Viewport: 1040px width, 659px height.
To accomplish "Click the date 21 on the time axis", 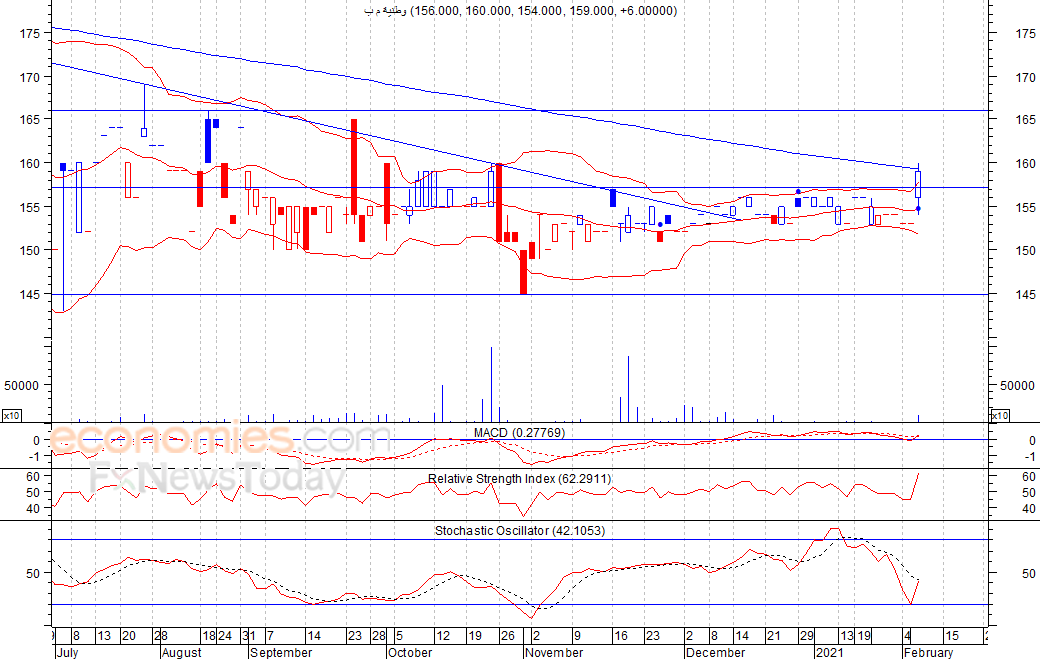I will coord(773,636).
